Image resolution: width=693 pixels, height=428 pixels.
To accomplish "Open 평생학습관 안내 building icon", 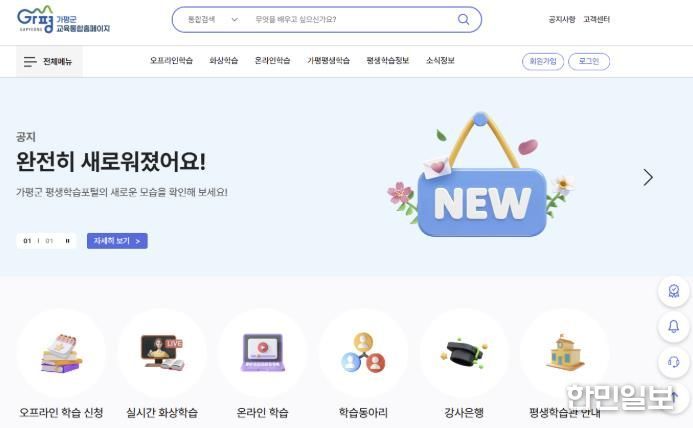I will [x=565, y=353].
